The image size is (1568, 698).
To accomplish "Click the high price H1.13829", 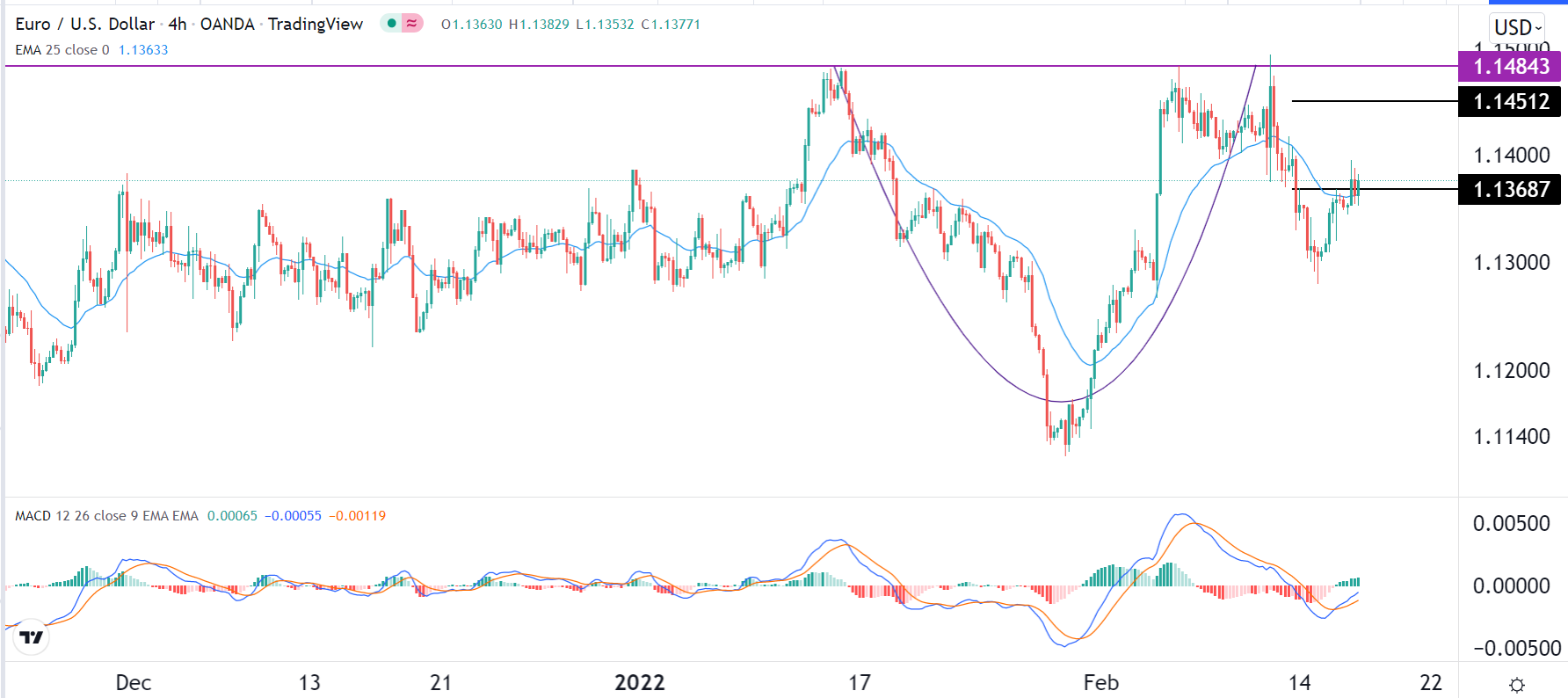I will [540, 25].
